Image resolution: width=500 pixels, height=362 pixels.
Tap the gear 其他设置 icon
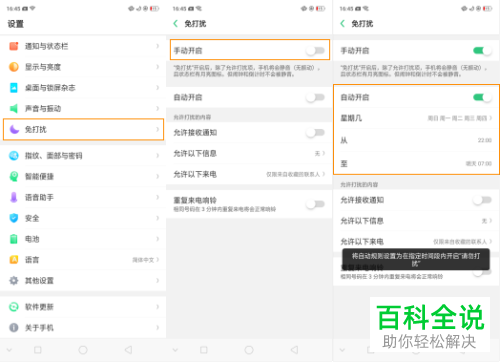tap(14, 280)
